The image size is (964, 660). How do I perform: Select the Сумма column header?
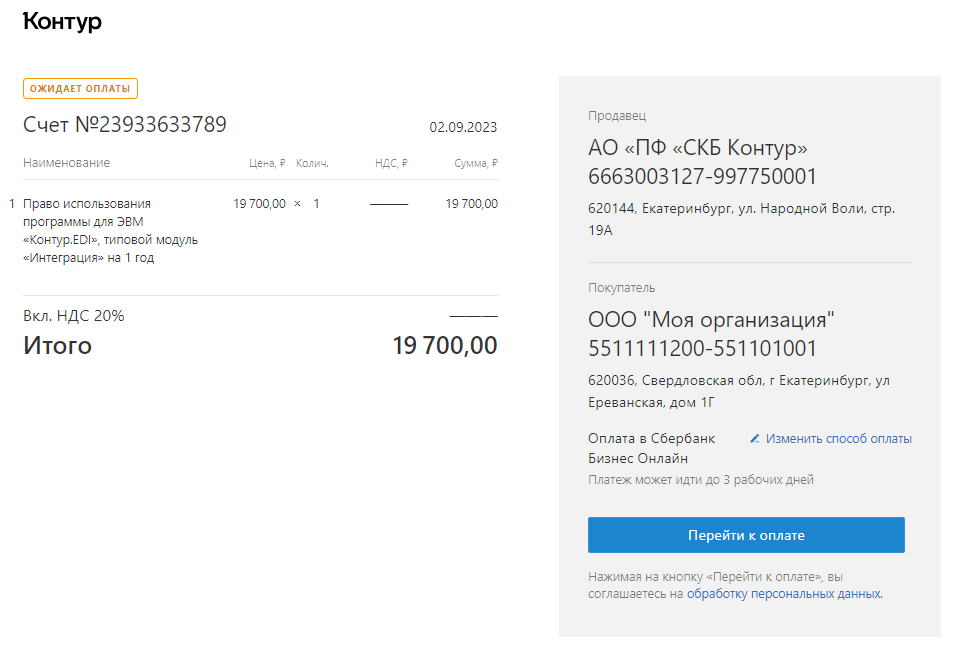click(475, 163)
